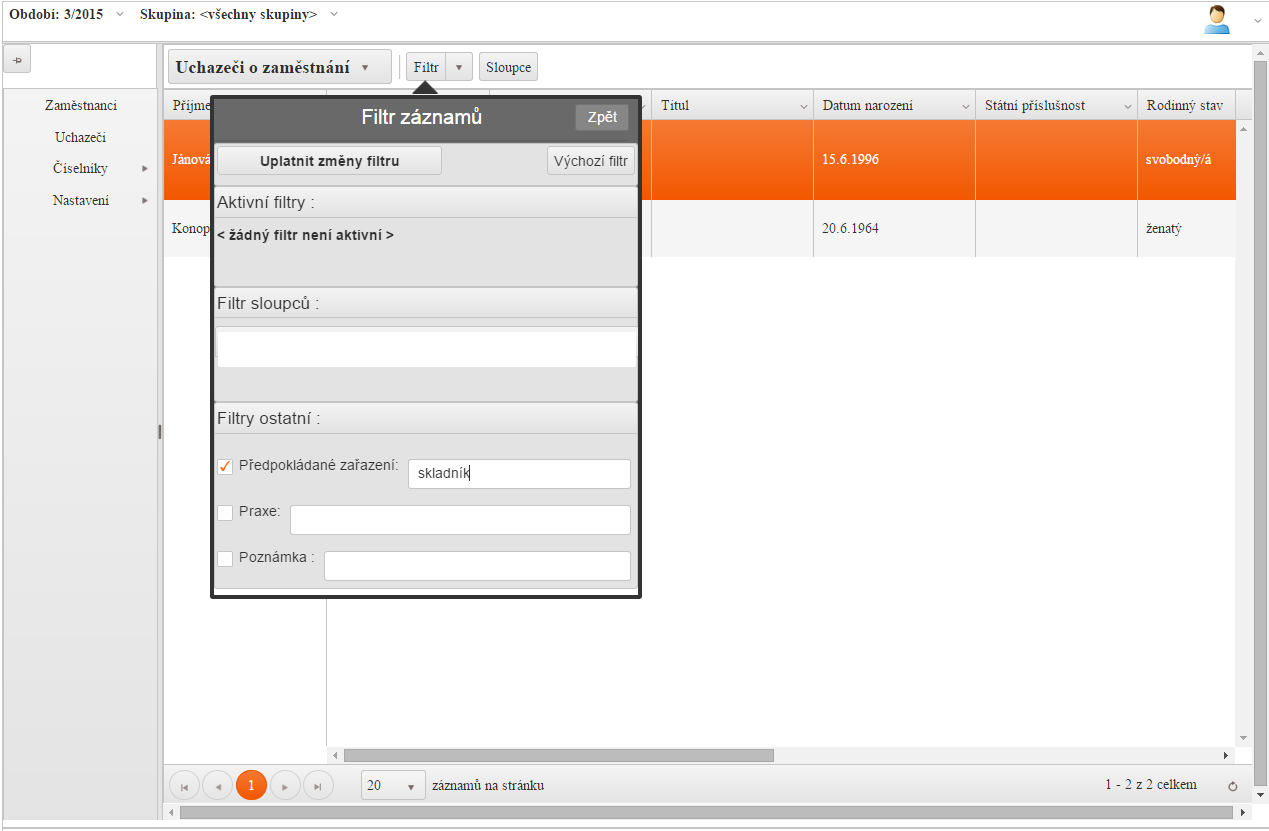This screenshot has width=1269, height=831.
Task: Uncheck the Předpokládané zařazení checkbox
Action: point(225,467)
